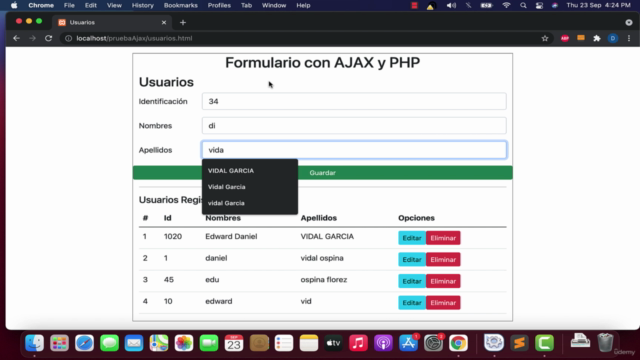Image resolution: width=640 pixels, height=360 pixels.
Task: Edit the Edward Daniel user row
Action: pyautogui.click(x=412, y=238)
